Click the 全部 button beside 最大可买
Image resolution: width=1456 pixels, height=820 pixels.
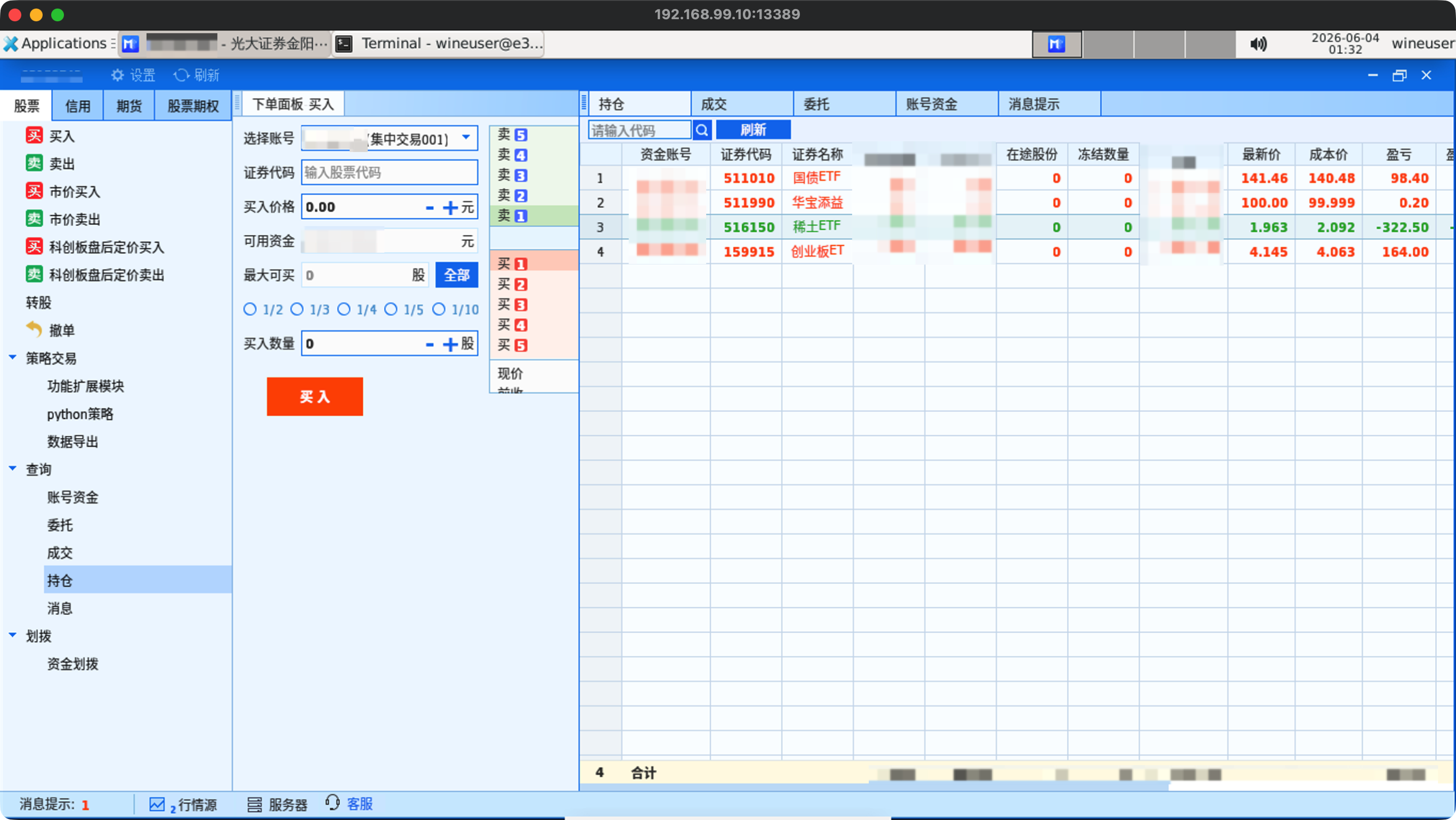pos(457,276)
